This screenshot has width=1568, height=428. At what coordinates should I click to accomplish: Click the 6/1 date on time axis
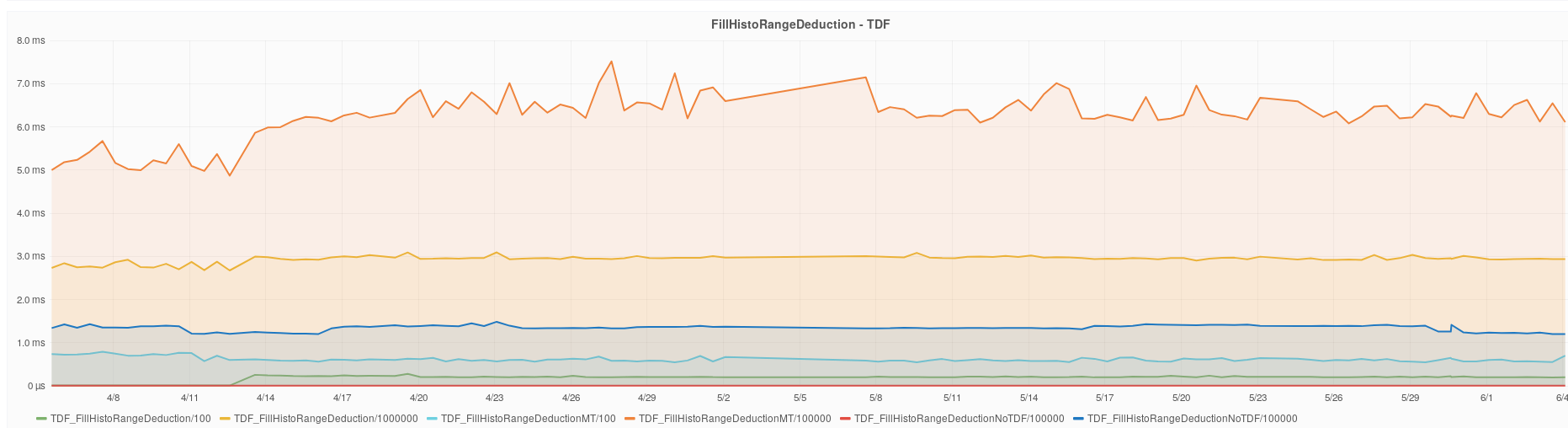(1486, 398)
